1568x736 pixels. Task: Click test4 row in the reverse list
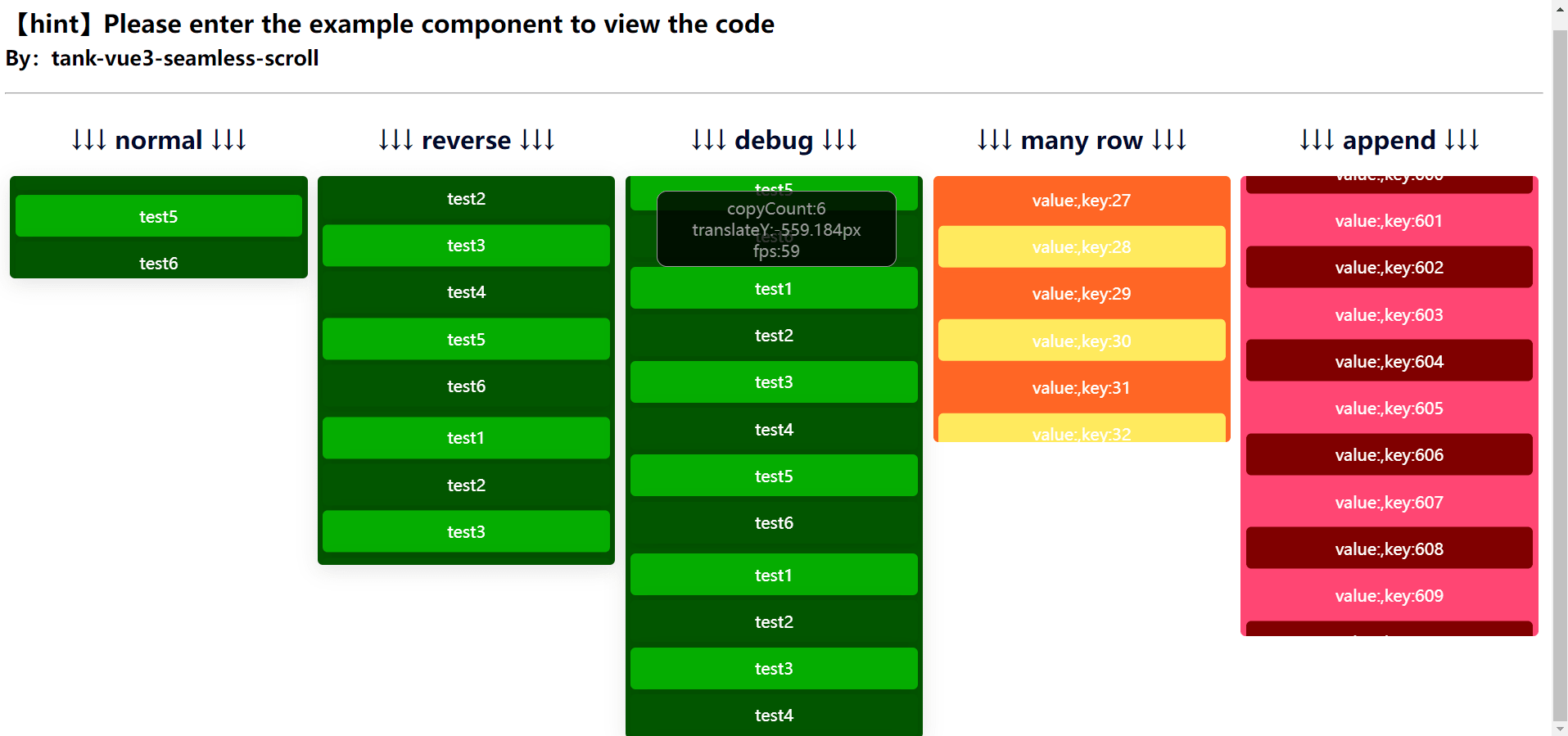pyautogui.click(x=466, y=292)
